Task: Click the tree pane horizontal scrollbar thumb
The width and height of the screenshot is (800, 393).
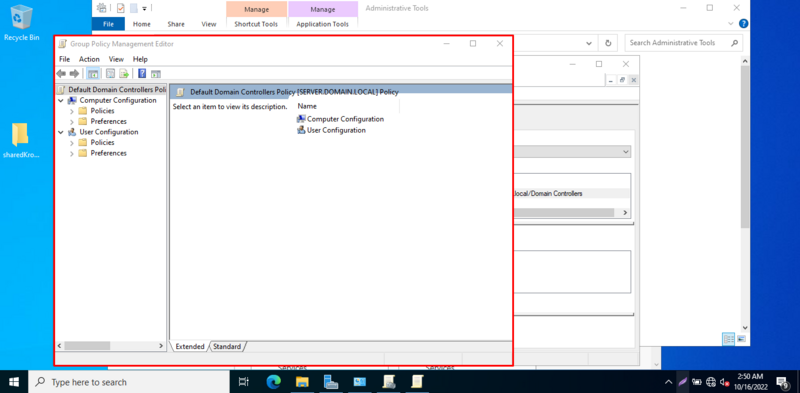Action: [x=87, y=346]
